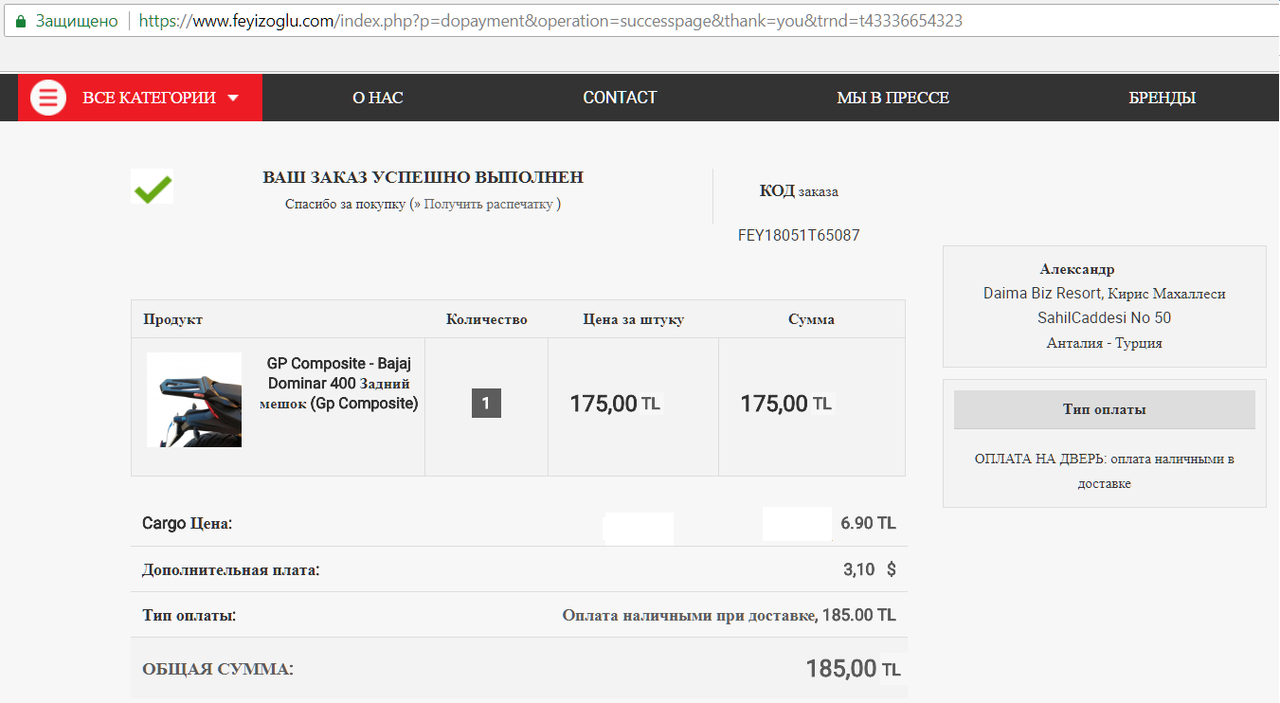Click the hamburger menu icon in red circle
The height and width of the screenshot is (703, 1280).
tap(48, 98)
